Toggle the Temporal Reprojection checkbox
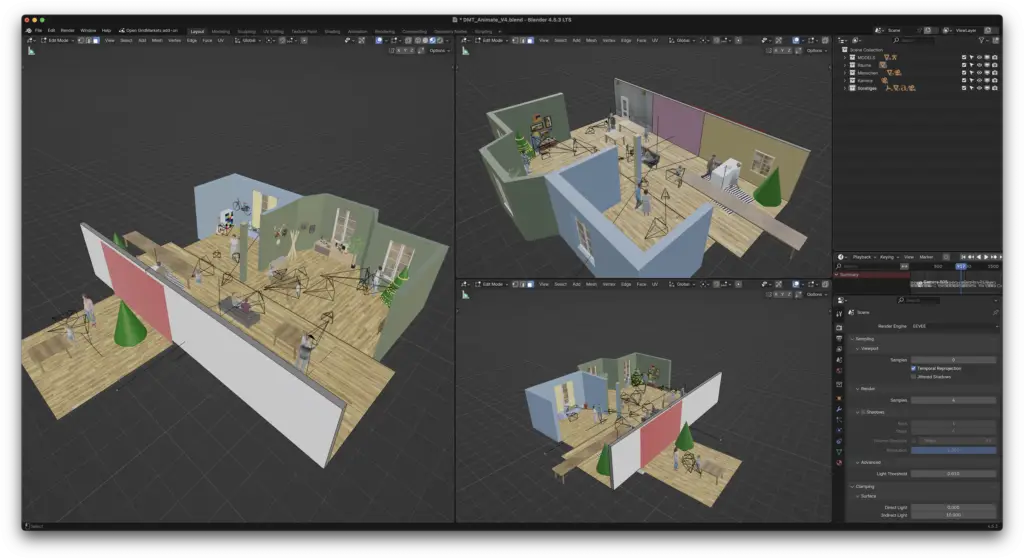 pos(914,368)
